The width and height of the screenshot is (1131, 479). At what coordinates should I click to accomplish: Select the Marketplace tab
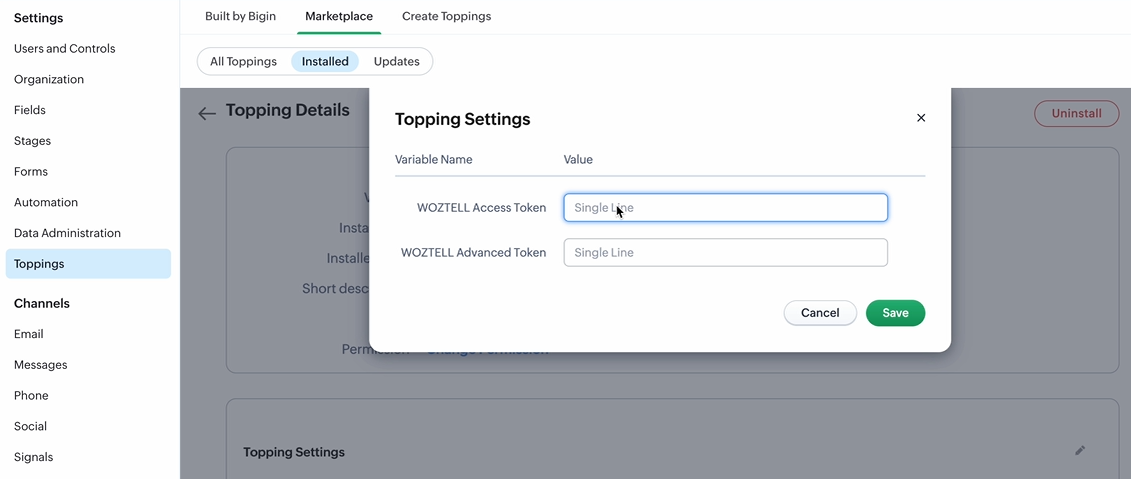click(339, 16)
